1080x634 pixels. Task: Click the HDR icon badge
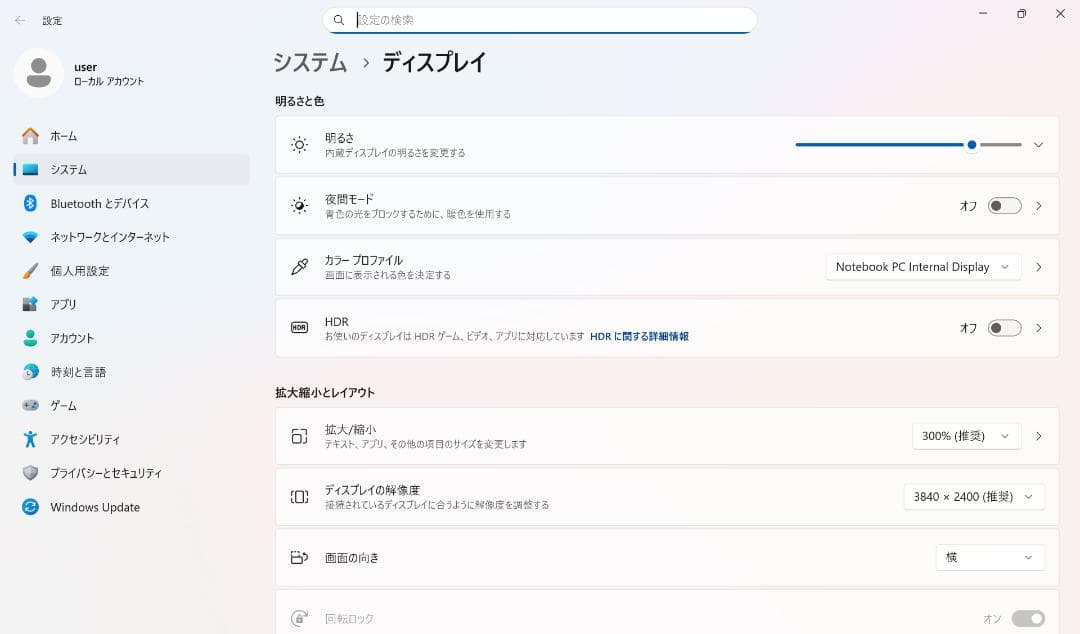coord(298,327)
